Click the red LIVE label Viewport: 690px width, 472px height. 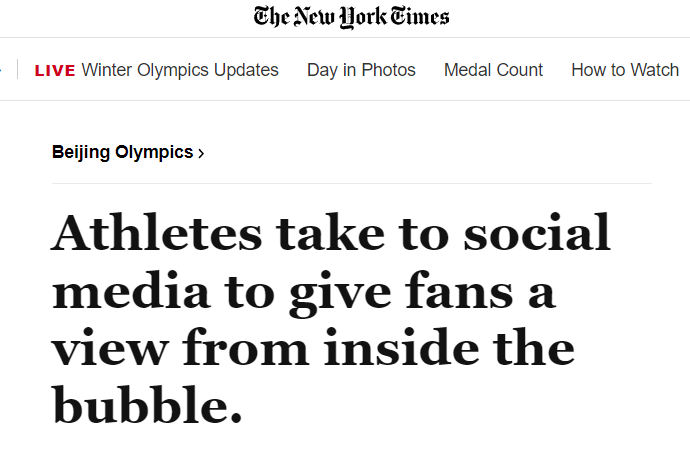55,70
